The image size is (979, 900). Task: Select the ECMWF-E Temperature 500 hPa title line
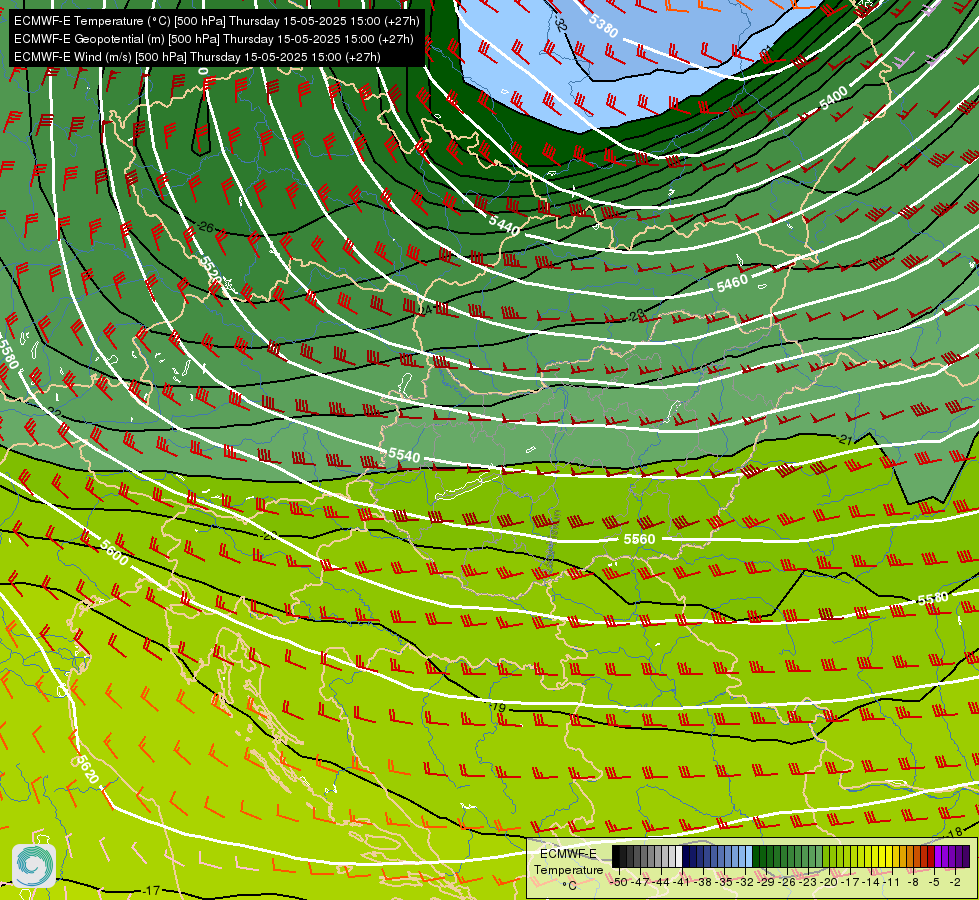click(216, 21)
